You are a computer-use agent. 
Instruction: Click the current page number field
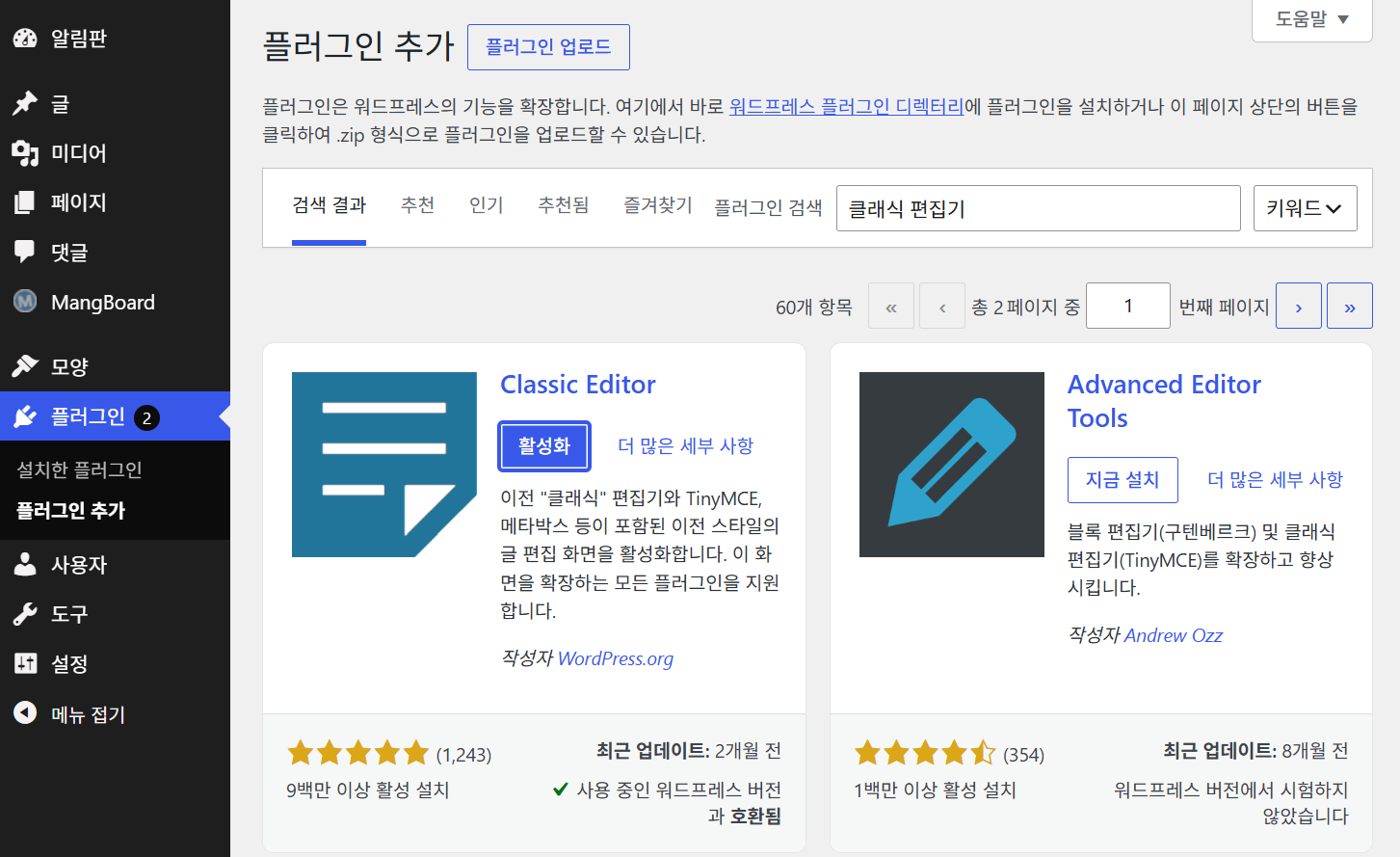1128,306
